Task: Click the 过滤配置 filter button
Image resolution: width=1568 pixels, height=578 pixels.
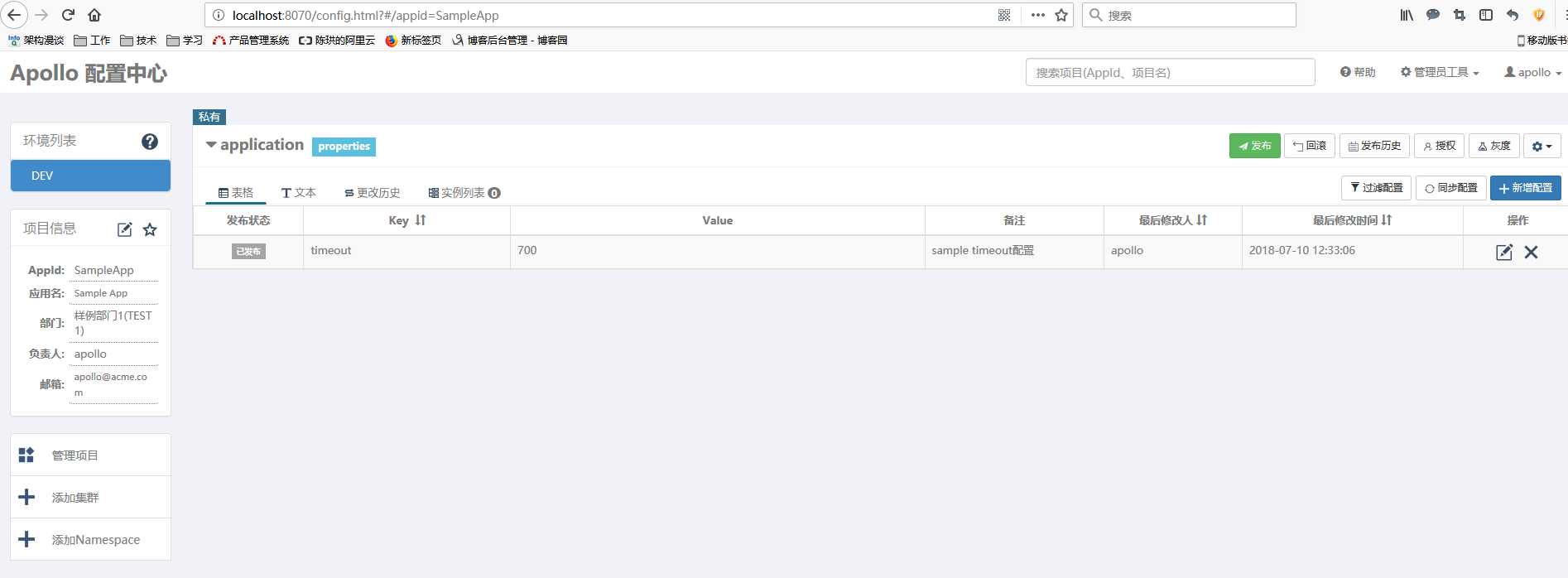Action: coord(1376,188)
